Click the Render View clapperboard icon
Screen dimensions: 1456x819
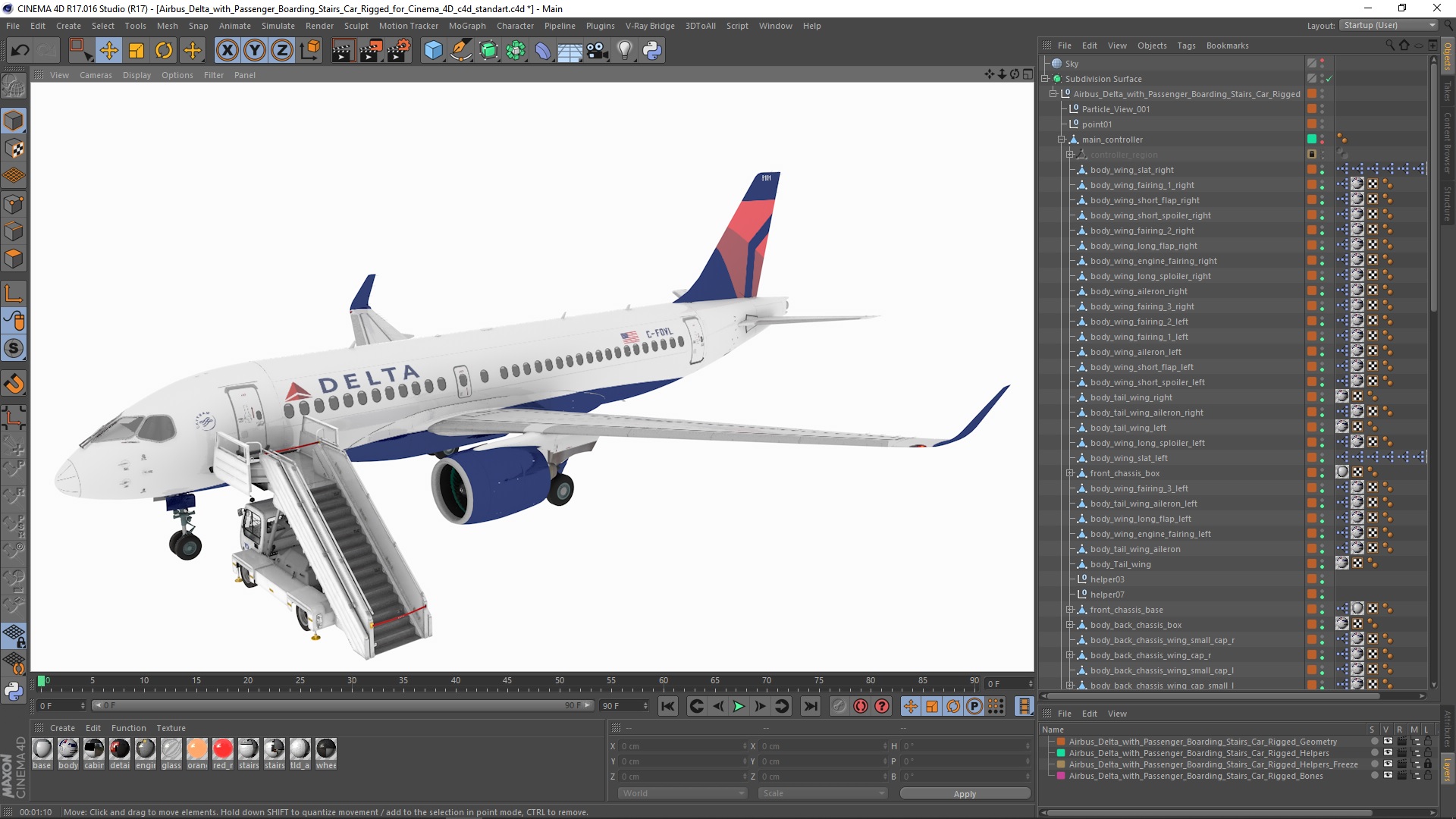pyautogui.click(x=343, y=51)
